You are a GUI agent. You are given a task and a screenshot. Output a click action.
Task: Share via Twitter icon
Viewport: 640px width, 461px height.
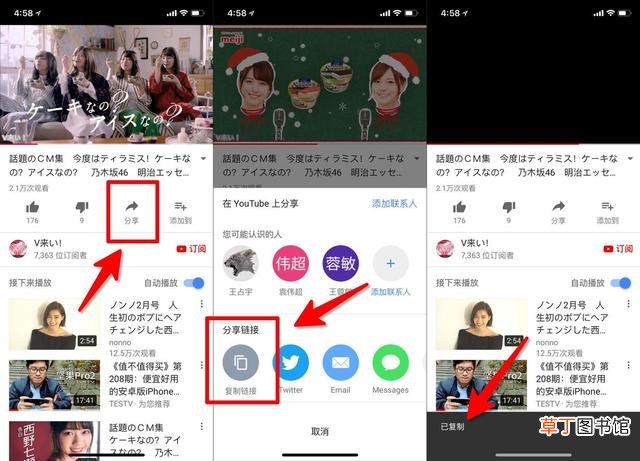pyautogui.click(x=291, y=363)
